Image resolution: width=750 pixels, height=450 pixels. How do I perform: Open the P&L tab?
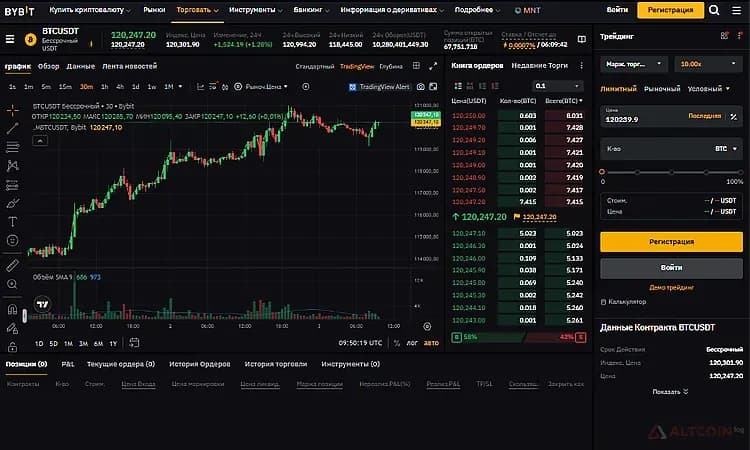[67, 364]
